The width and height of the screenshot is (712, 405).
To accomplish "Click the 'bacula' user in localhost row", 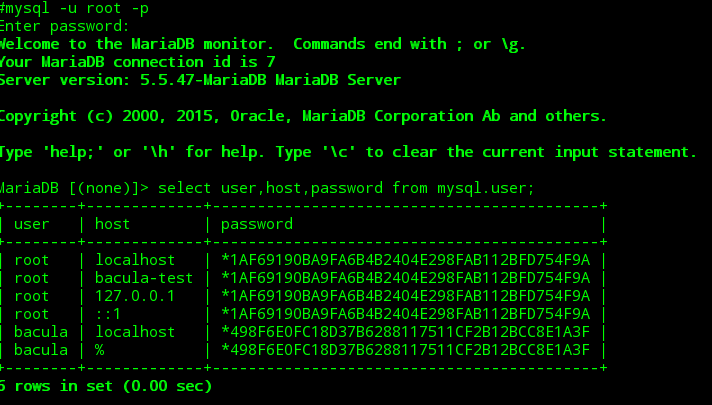I will pyautogui.click(x=41, y=332).
